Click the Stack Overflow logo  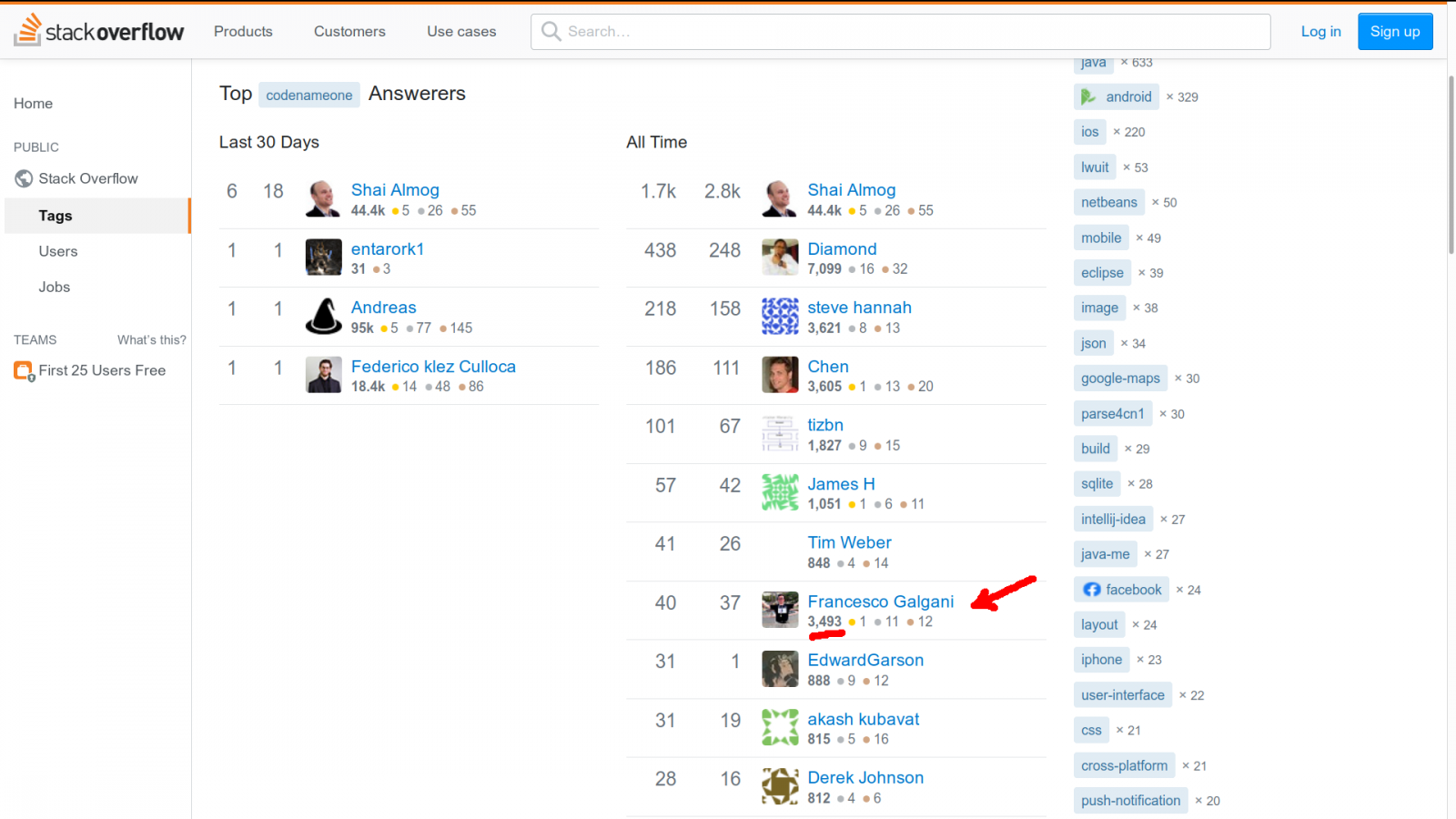pyautogui.click(x=98, y=31)
